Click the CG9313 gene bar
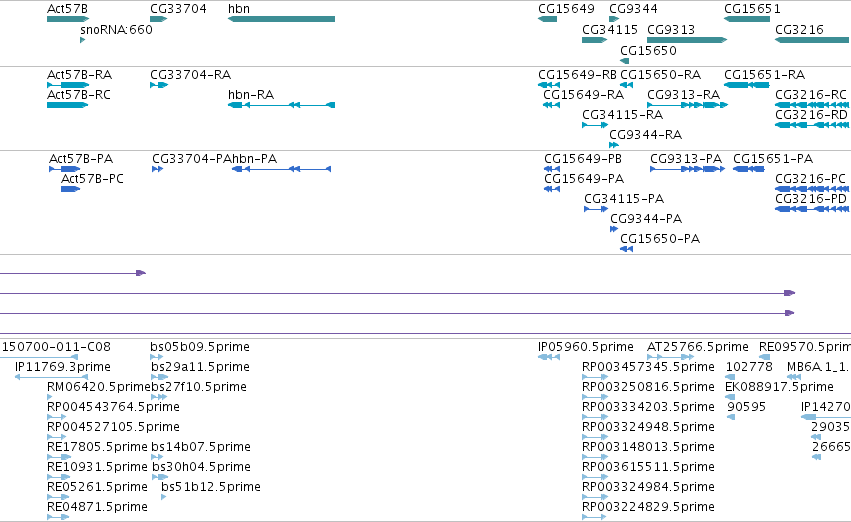 pyautogui.click(x=687, y=40)
